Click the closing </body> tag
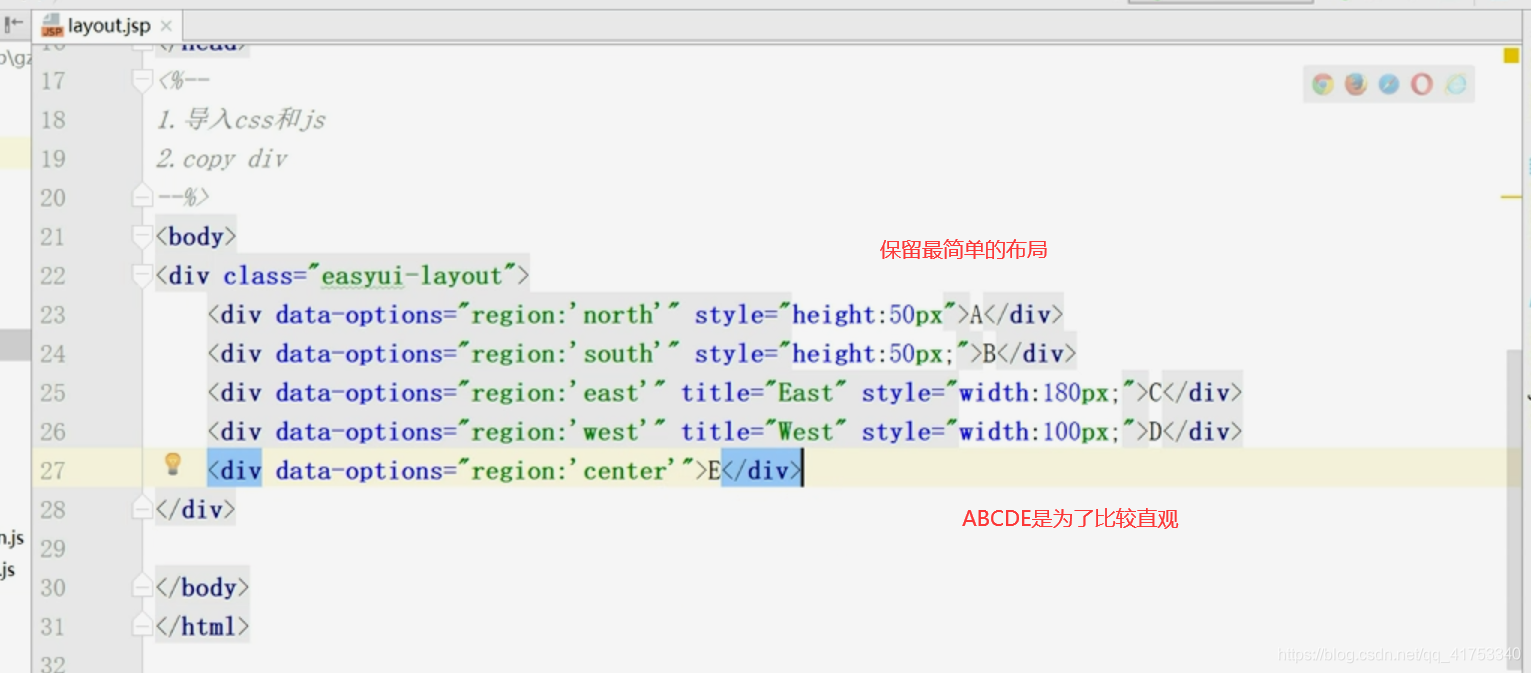Viewport: 1531px width, 673px height. click(202, 587)
